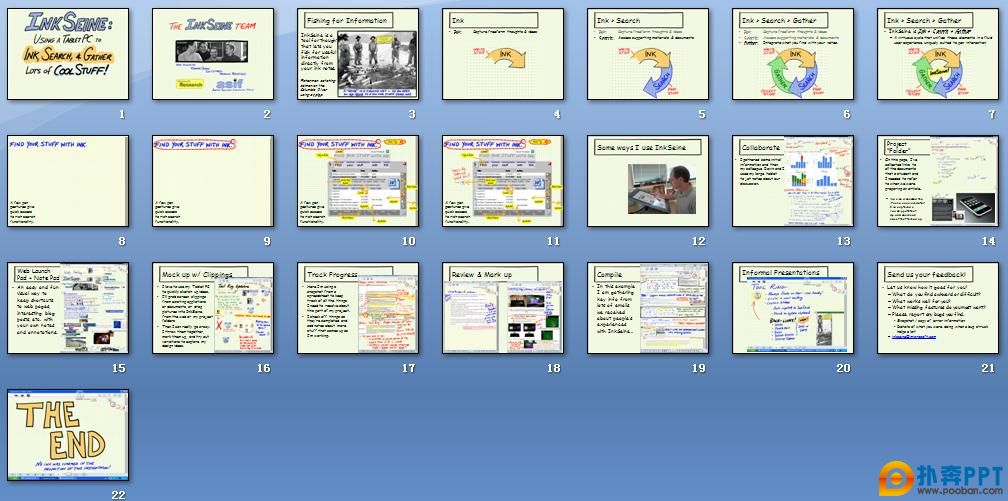Select slide 20 Informal Presentations thumbnail
The height and width of the screenshot is (501, 1008).
793,307
